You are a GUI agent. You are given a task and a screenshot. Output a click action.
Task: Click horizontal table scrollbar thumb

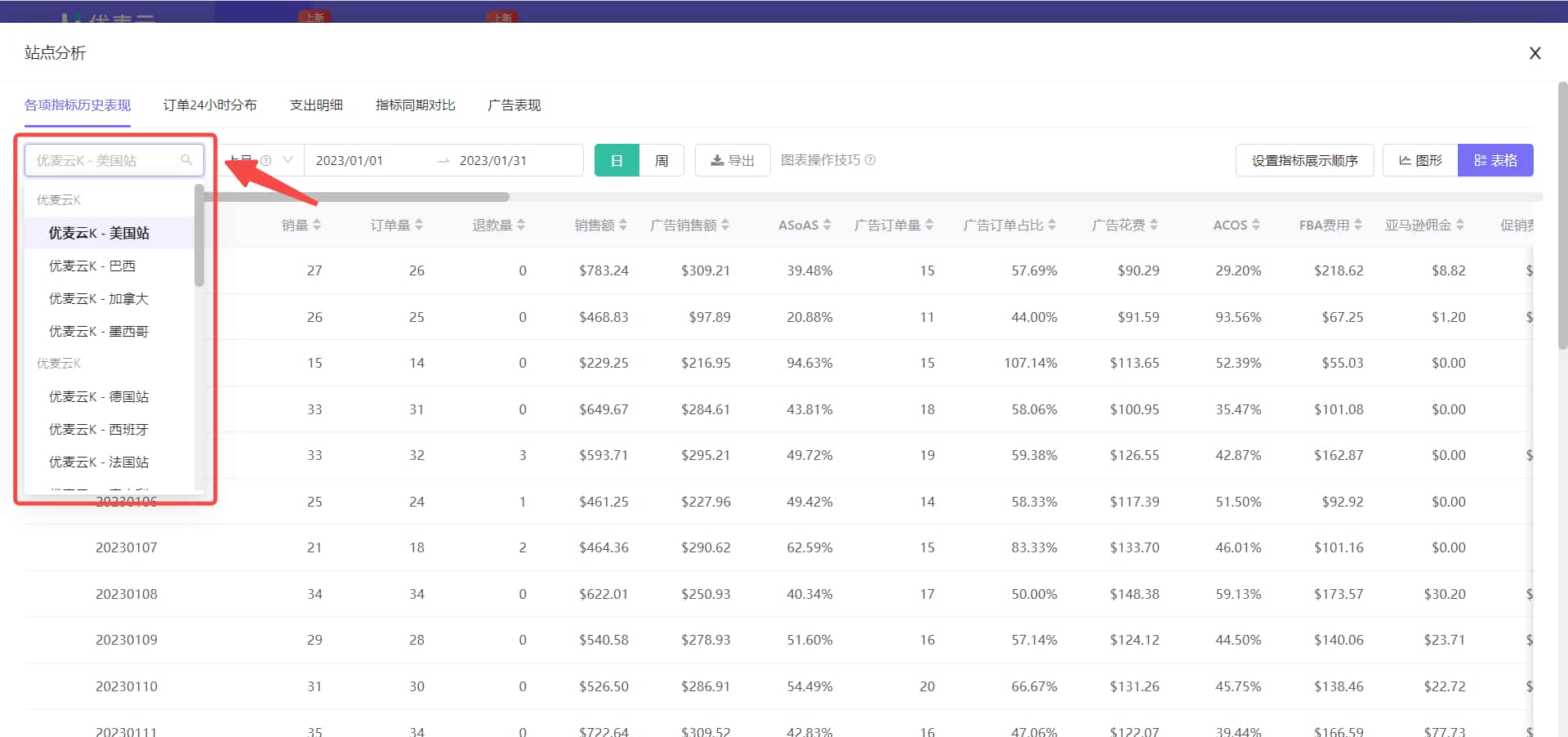coord(356,197)
